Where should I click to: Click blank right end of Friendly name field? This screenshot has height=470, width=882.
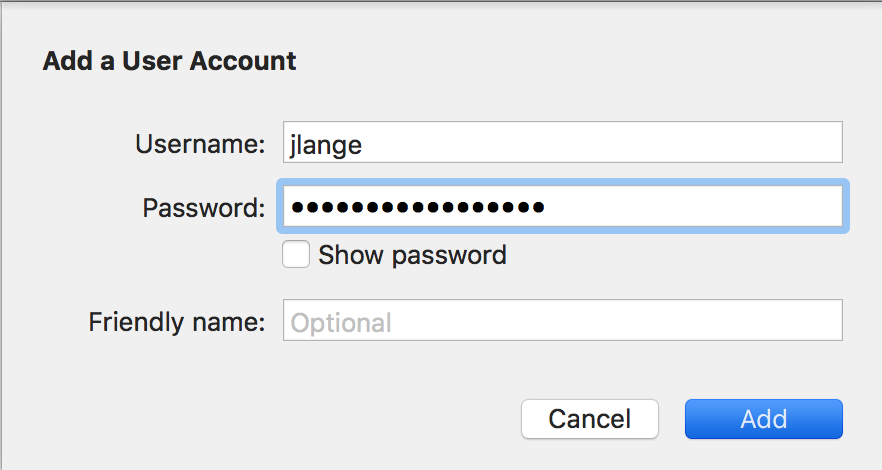[780, 321]
